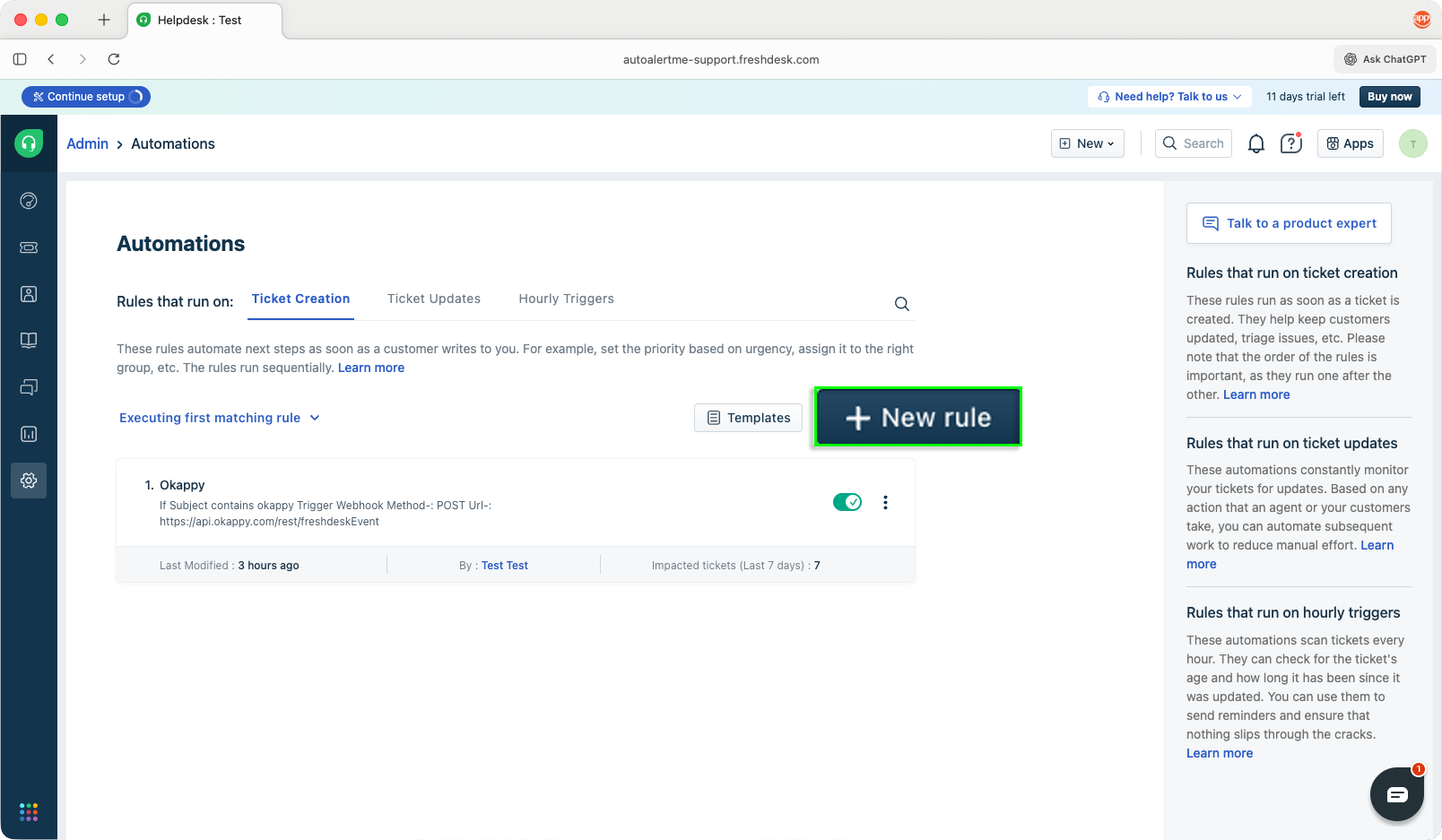Viewport: 1442px width, 840px height.
Task: Open the Admin gear sidebar icon
Action: point(29,481)
